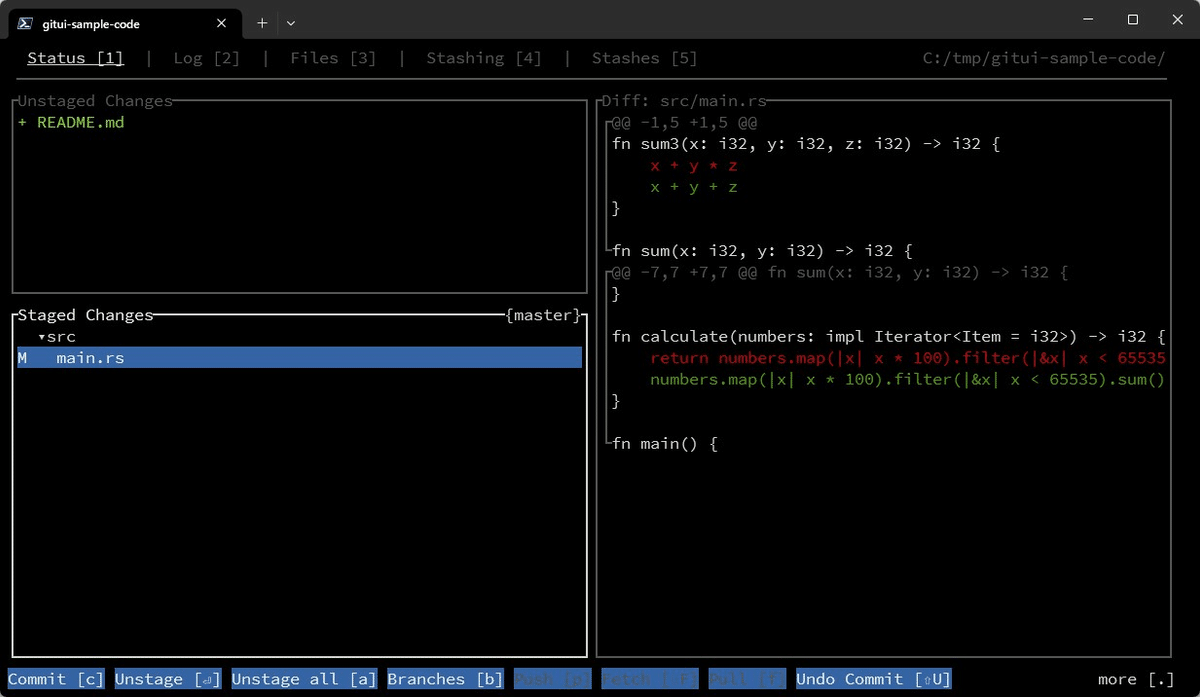Open the Stashes [5] tab
Screen dimensions: 1200x697
(644, 58)
